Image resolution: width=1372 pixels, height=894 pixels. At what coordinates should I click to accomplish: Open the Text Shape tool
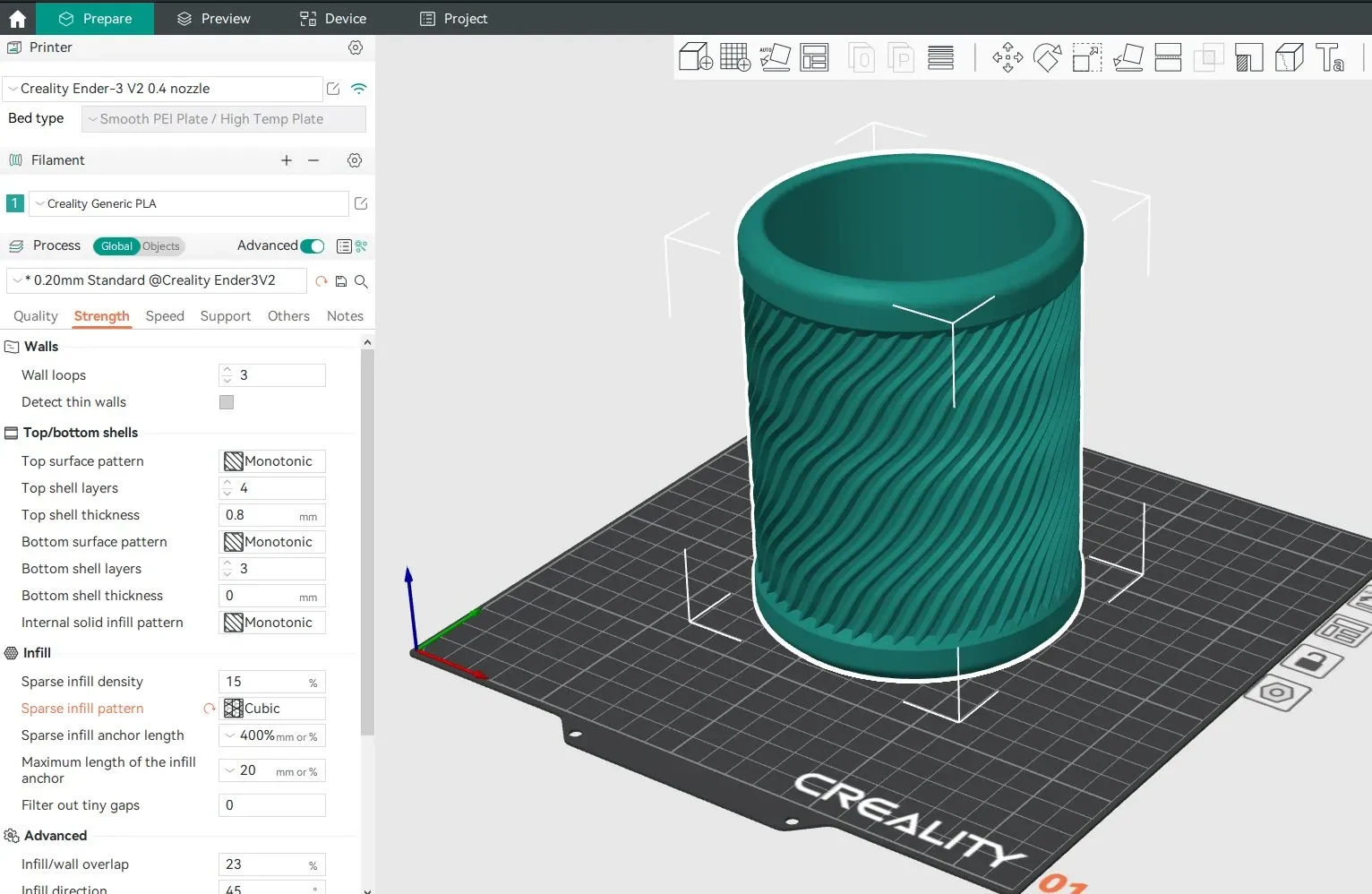[1330, 57]
